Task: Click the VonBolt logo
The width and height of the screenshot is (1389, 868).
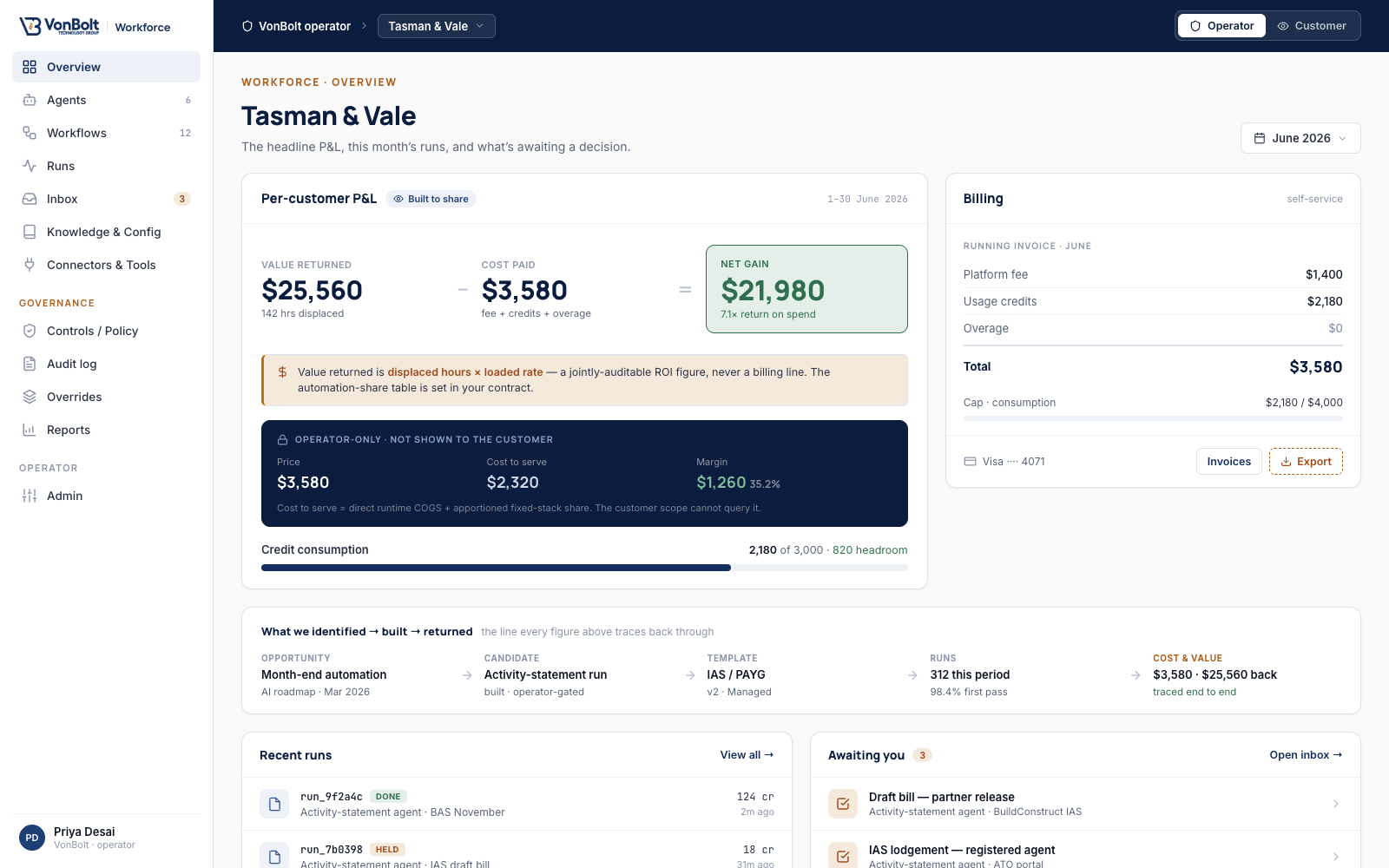Action: [59, 26]
